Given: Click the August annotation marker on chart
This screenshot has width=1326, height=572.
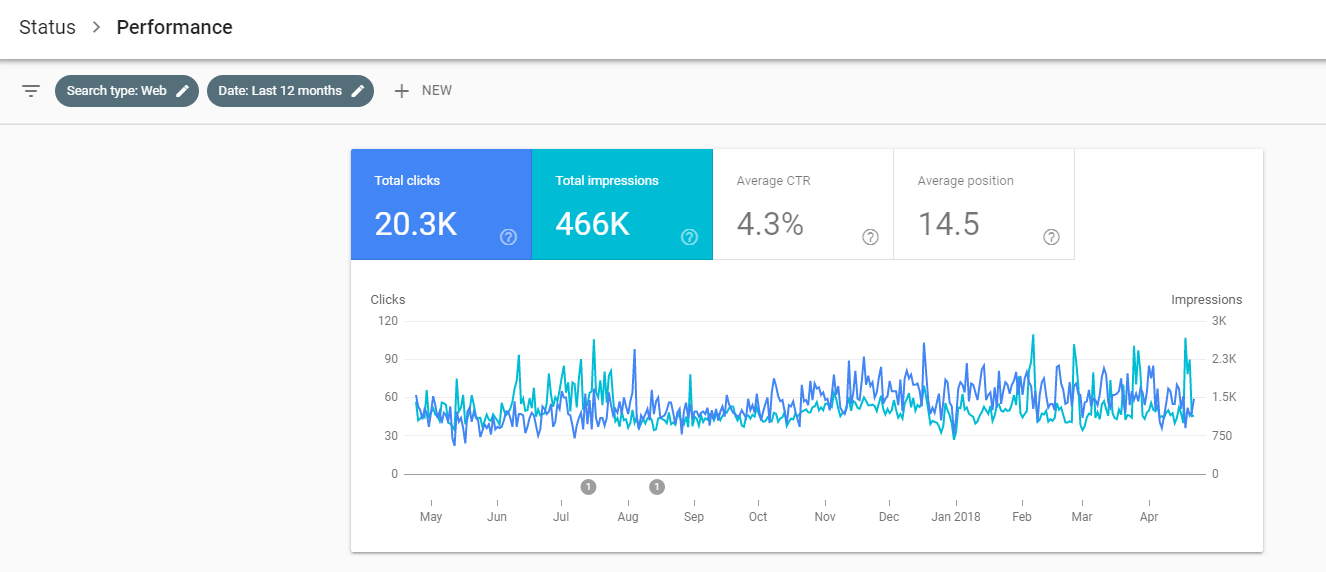Looking at the screenshot, I should pos(657,487).
